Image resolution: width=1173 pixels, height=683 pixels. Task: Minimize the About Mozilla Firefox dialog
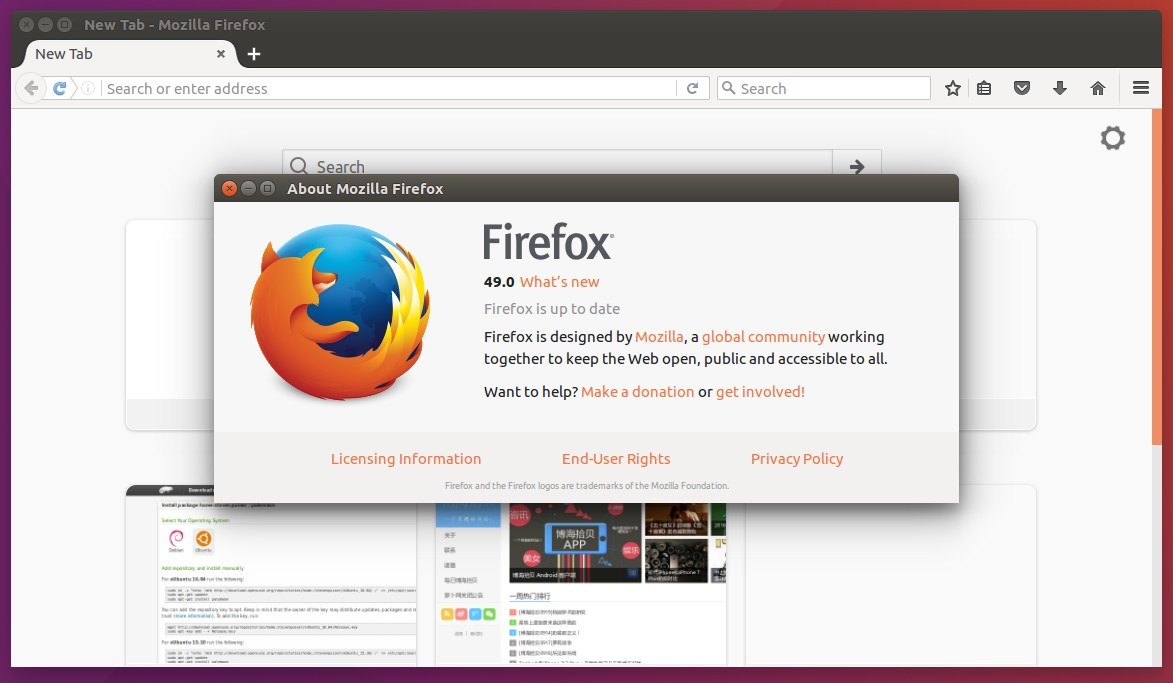click(248, 189)
